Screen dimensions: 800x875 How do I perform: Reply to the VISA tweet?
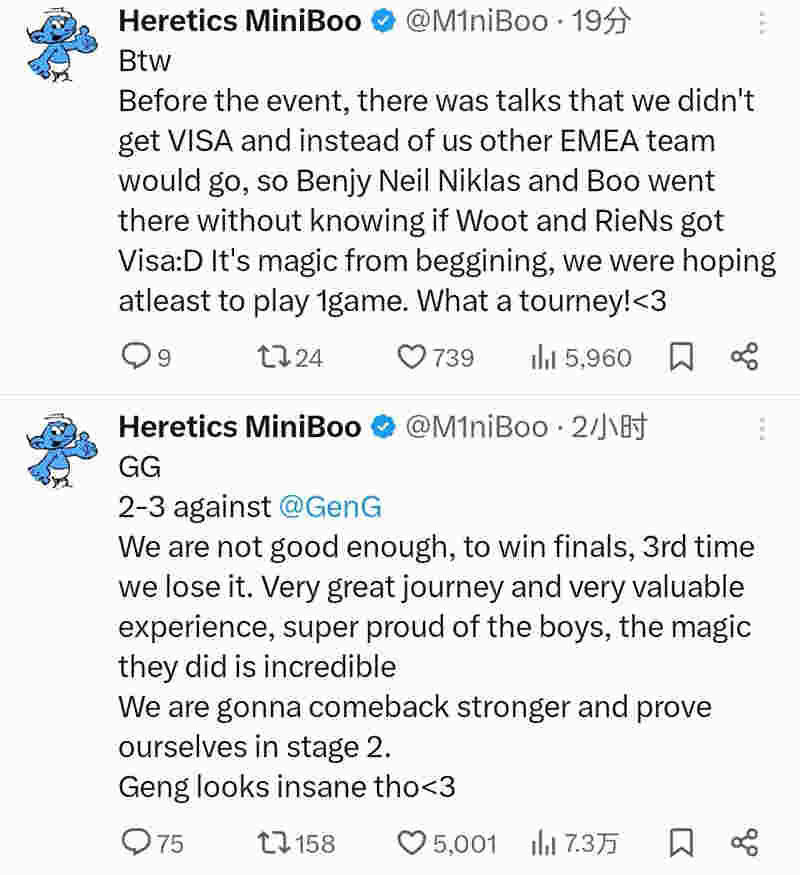[134, 357]
